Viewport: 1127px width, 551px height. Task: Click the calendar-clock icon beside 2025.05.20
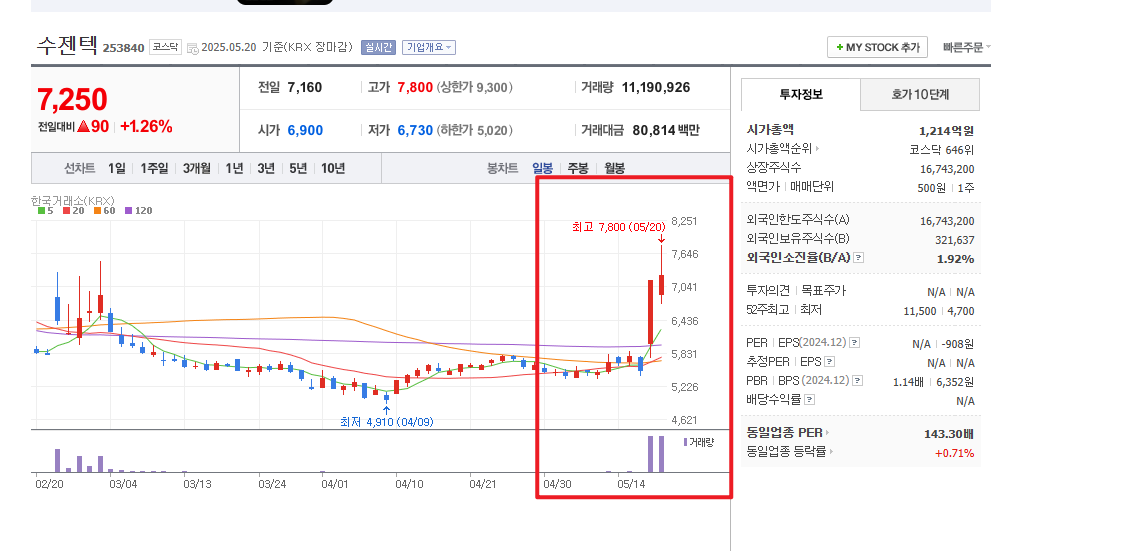pos(193,48)
